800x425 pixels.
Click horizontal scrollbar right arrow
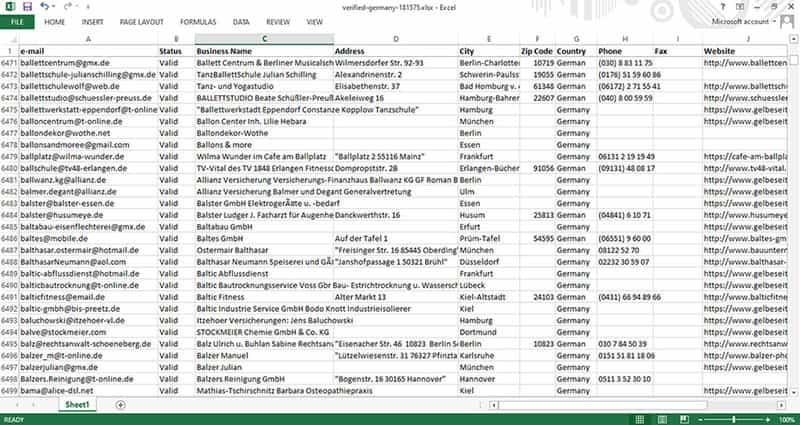coord(782,405)
